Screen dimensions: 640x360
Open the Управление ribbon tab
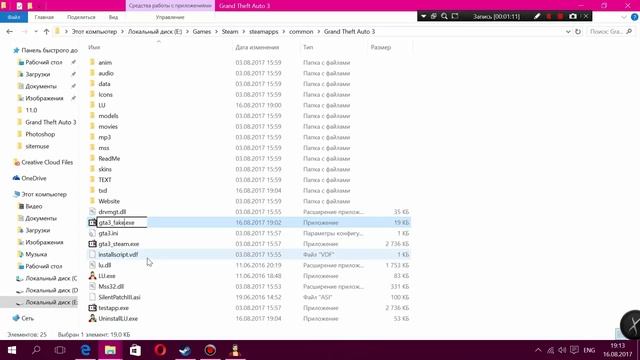[170, 17]
